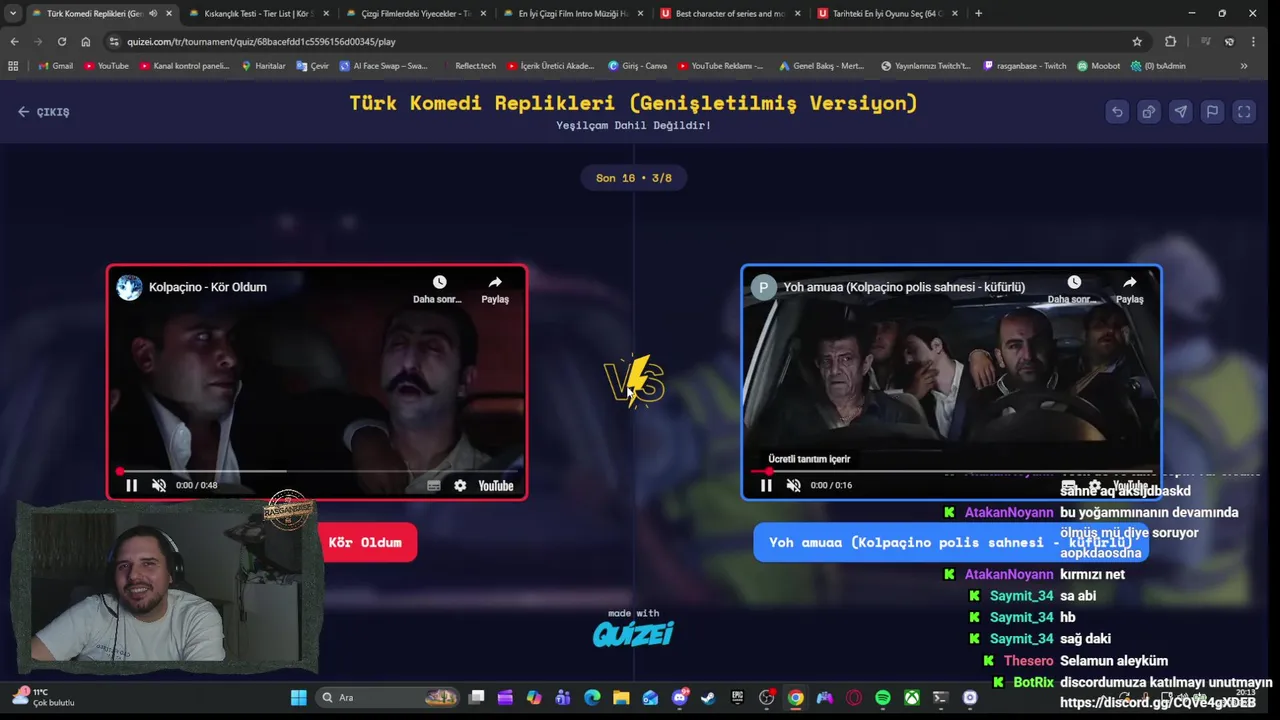This screenshot has height=720, width=1280.
Task: Seek on the Kör Oldum video progress bar
Action: (x=317, y=471)
